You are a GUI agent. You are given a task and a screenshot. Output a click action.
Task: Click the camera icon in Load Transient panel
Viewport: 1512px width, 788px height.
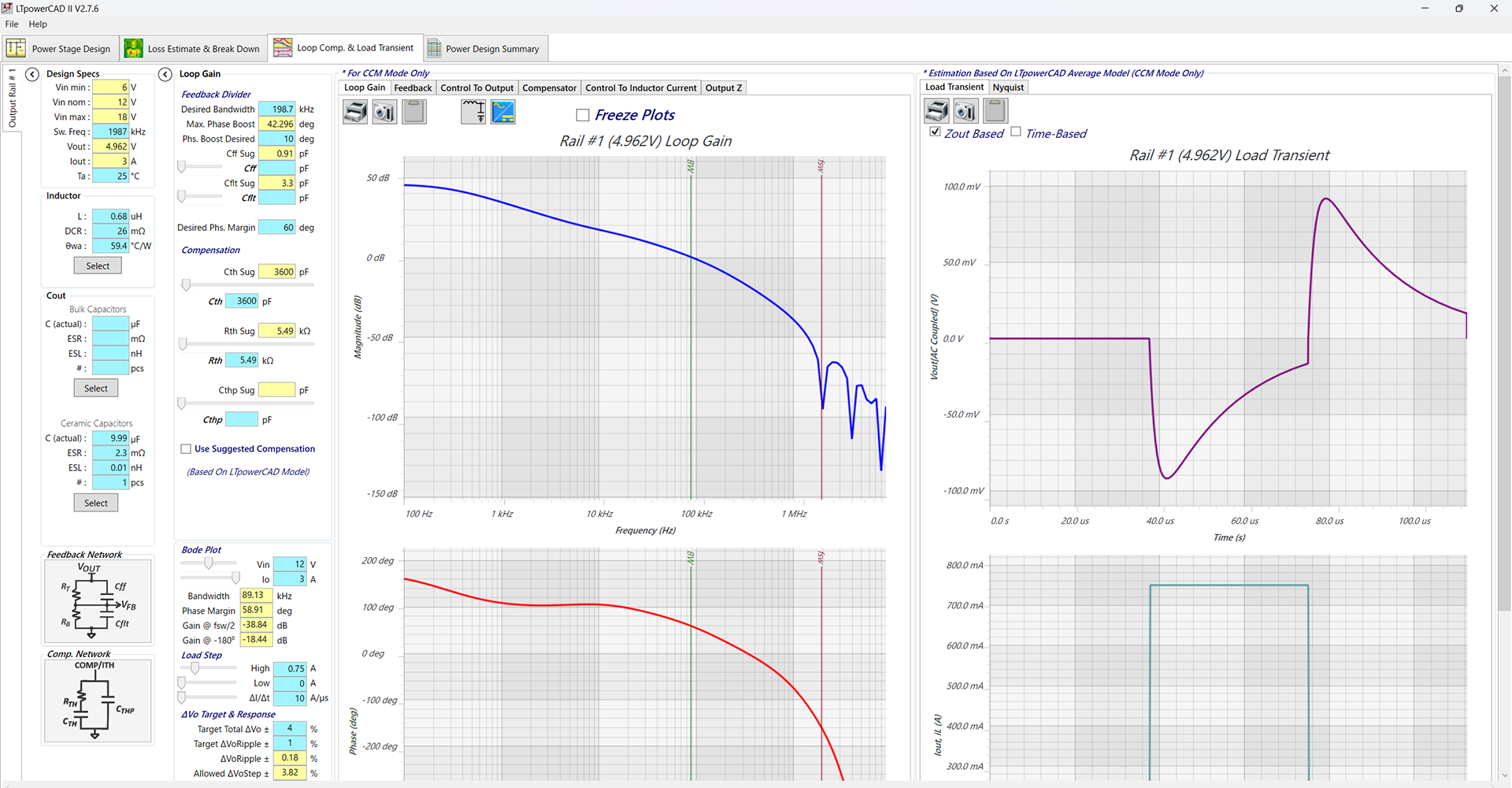pos(965,111)
